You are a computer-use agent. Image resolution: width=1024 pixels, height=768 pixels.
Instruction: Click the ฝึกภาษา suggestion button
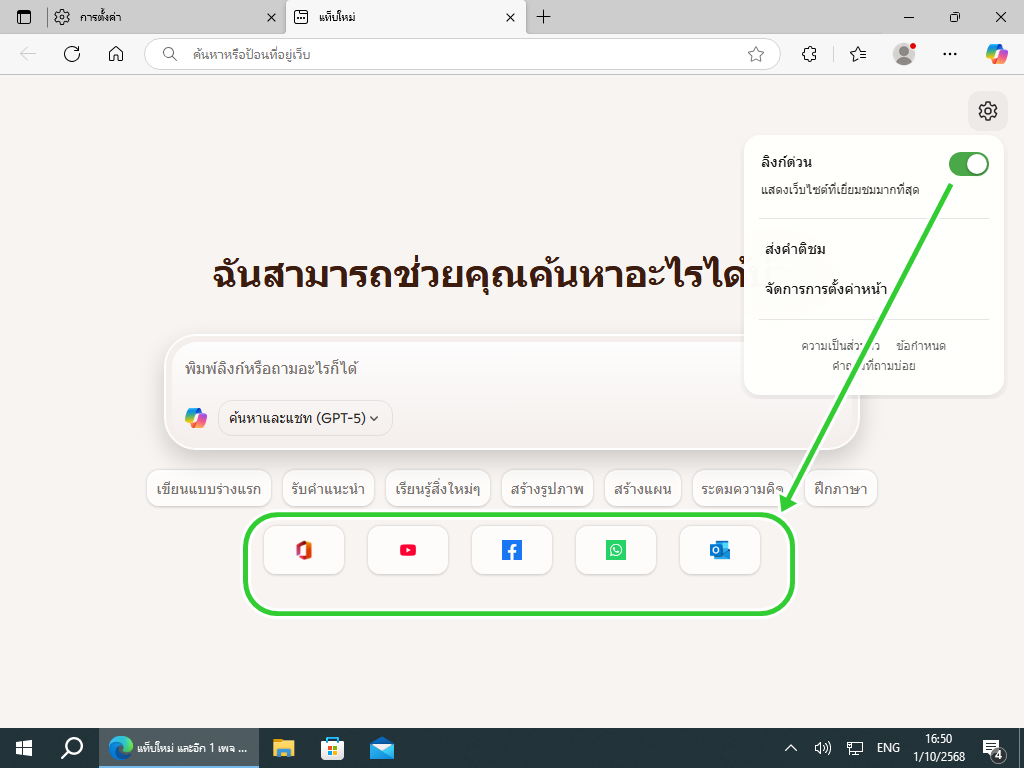(x=840, y=490)
